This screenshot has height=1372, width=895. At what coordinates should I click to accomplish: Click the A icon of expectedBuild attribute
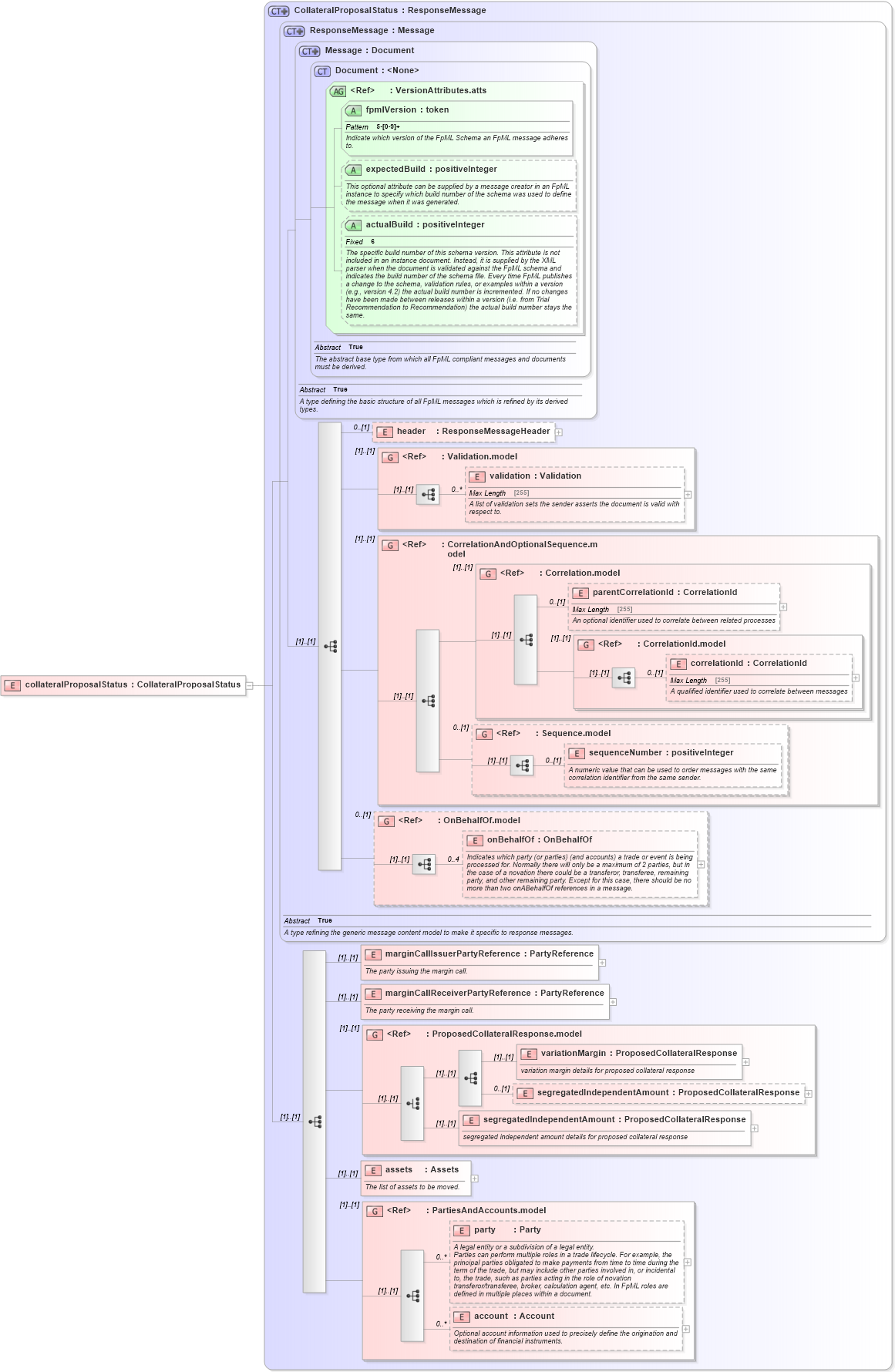pyautogui.click(x=353, y=170)
